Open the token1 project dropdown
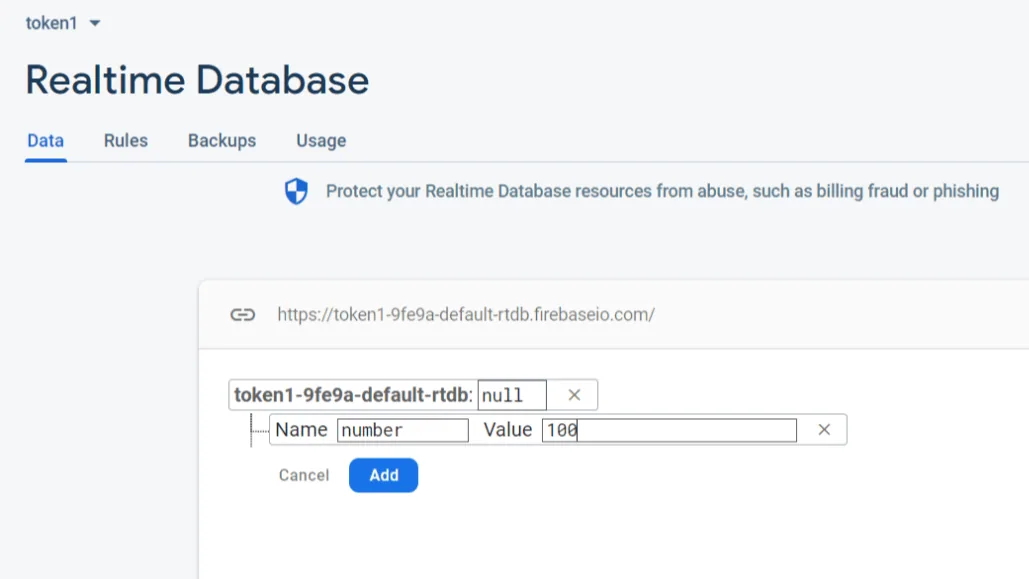 (63, 24)
